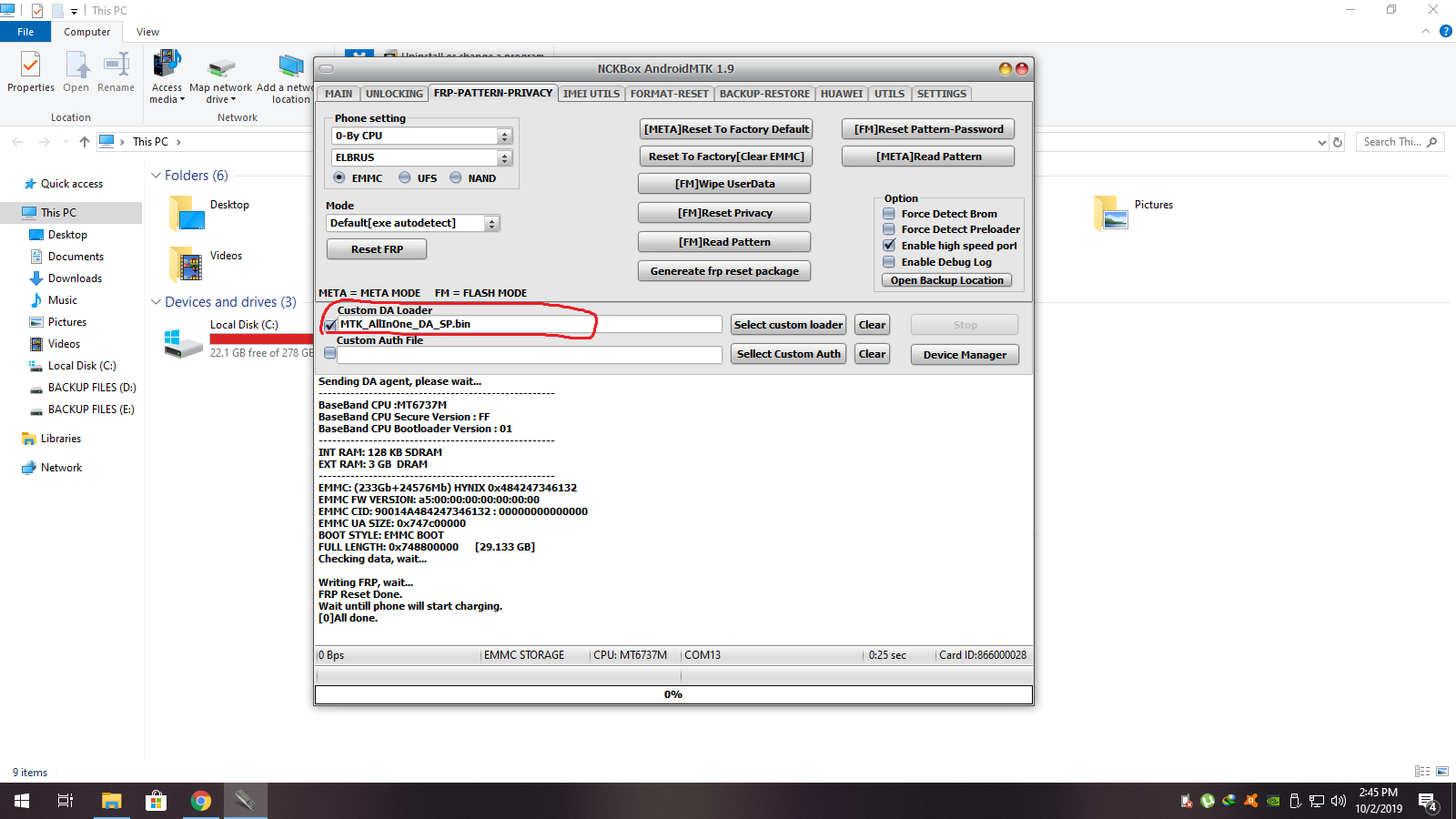The width and height of the screenshot is (1456, 819).
Task: Select the Videos folder icon in main pane
Action: (187, 265)
